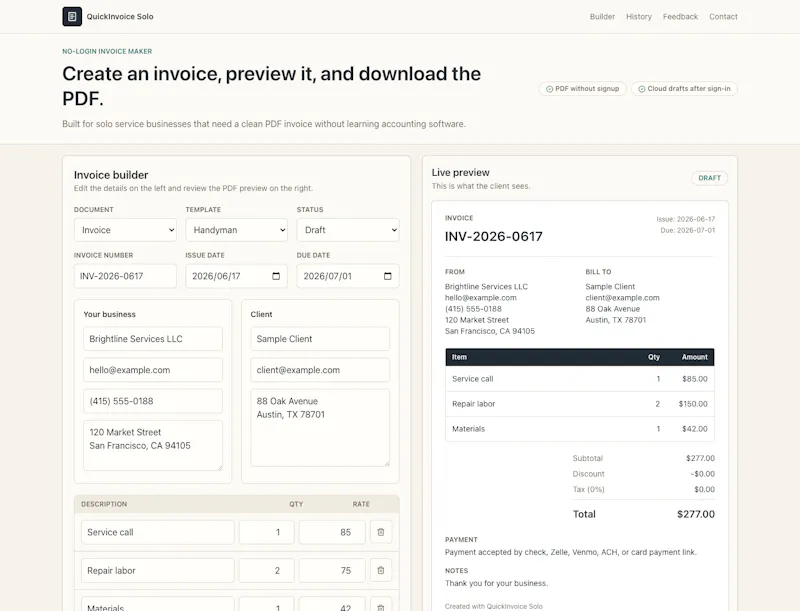This screenshot has height=611, width=800.
Task: Click the Service call row in preview table
Action: pos(580,379)
